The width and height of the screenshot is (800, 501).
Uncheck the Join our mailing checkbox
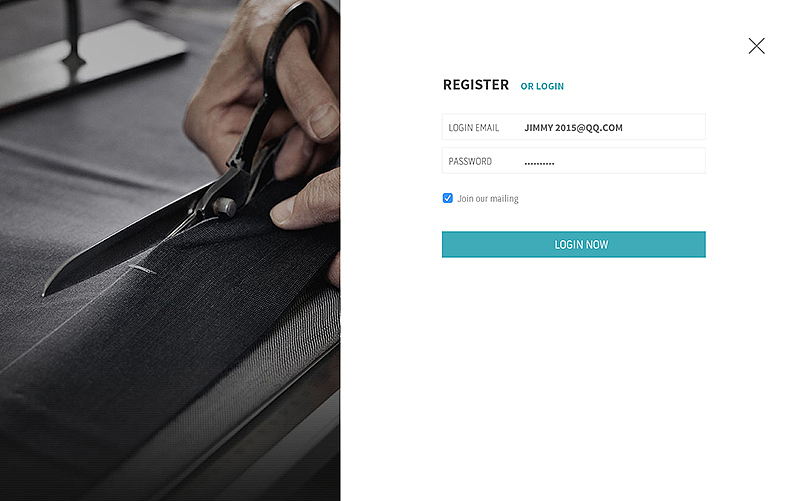coord(447,198)
